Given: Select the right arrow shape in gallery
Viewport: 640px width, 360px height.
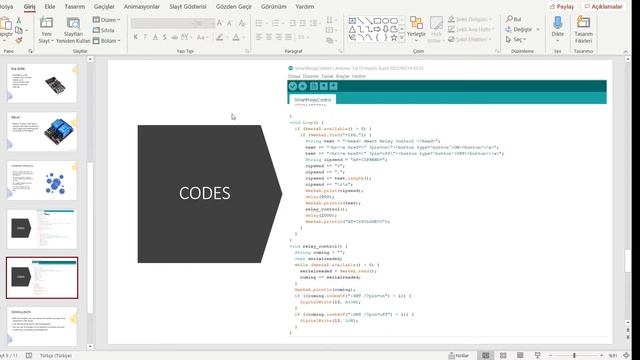Looking at the screenshot, I should [x=377, y=29].
